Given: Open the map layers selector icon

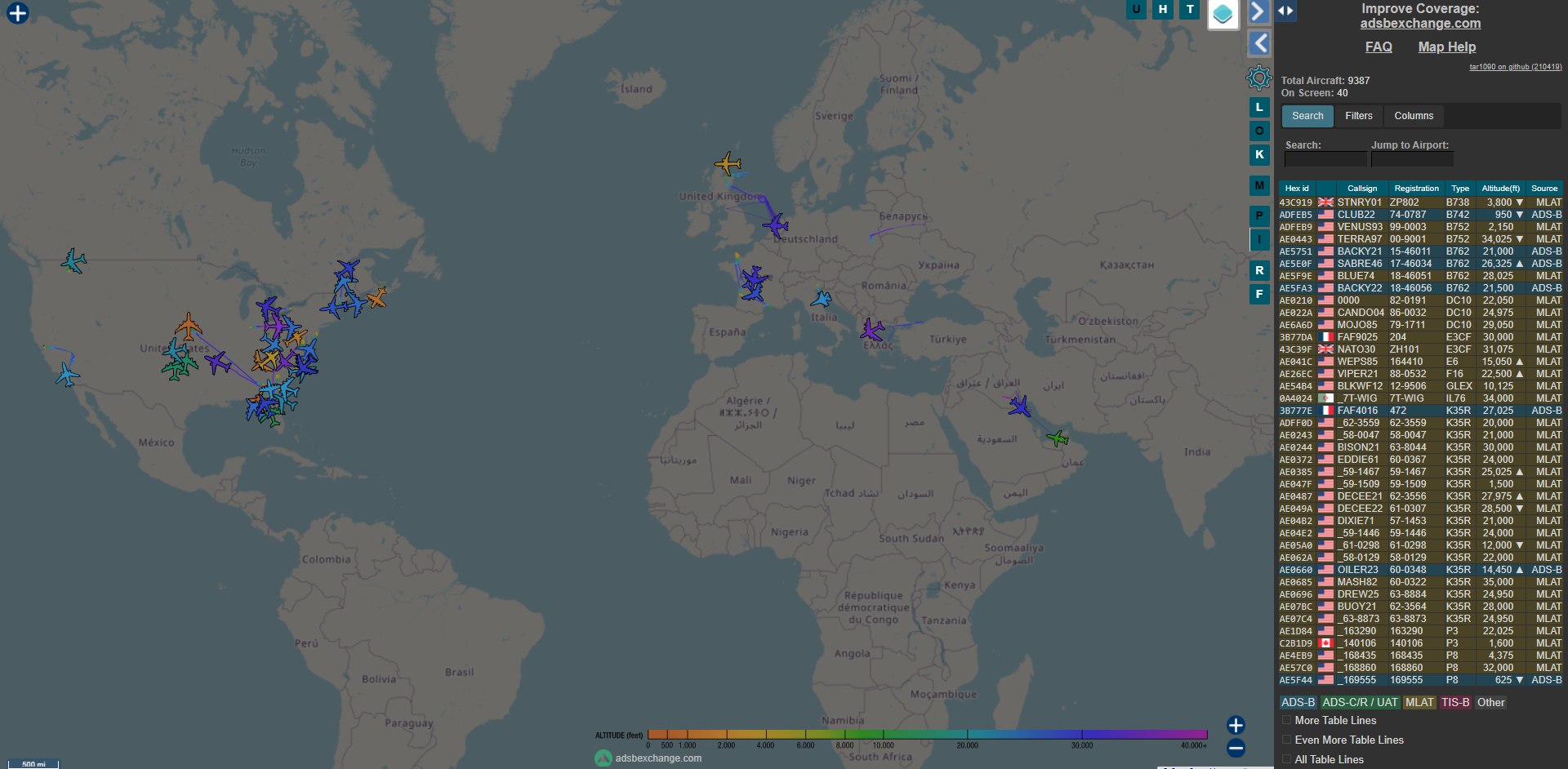Looking at the screenshot, I should [1223, 13].
